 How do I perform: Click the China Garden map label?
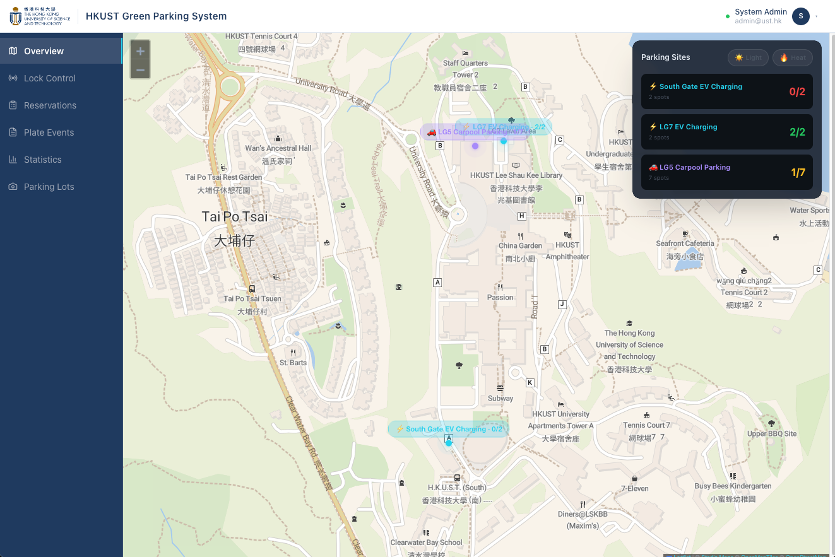[520, 246]
